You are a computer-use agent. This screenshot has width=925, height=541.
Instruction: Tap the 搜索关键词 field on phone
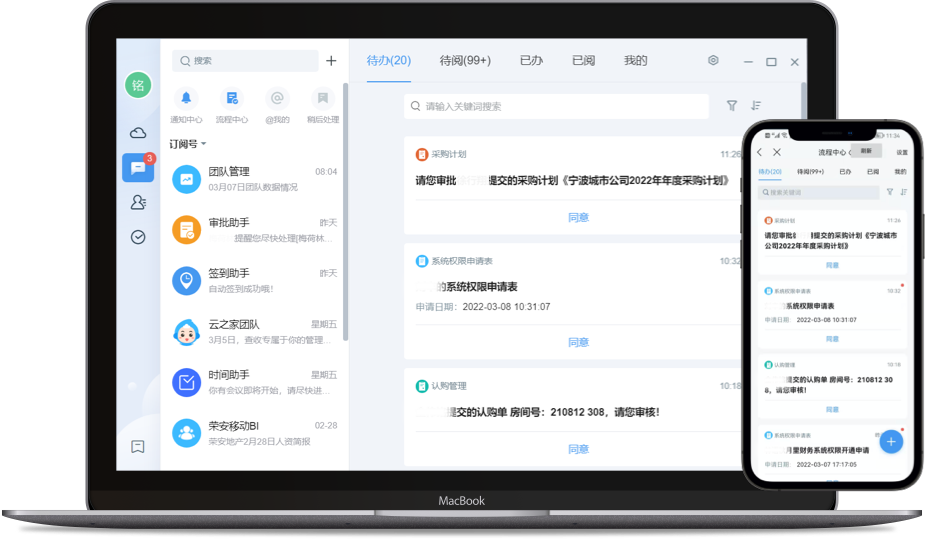coord(818,192)
